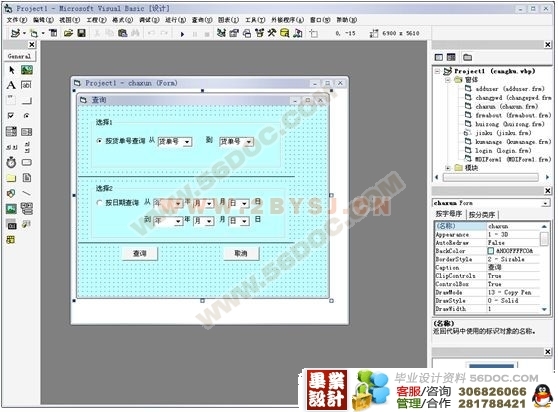Click the Start (run) toolbar button
The width and height of the screenshot is (558, 412).
tap(182, 34)
